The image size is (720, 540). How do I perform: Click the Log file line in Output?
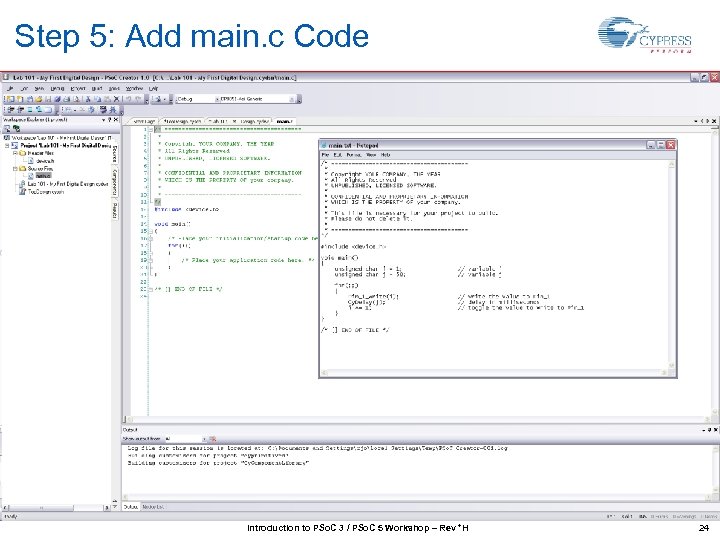(x=317, y=448)
